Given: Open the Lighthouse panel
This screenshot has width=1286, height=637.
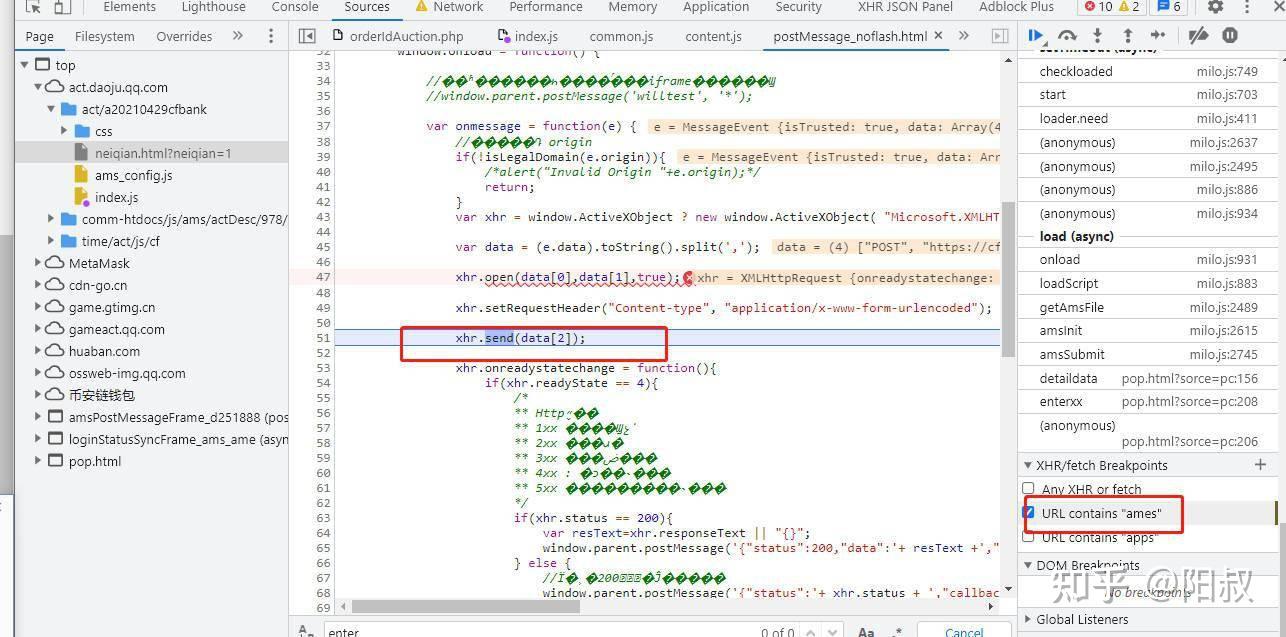Looking at the screenshot, I should pyautogui.click(x=213, y=7).
